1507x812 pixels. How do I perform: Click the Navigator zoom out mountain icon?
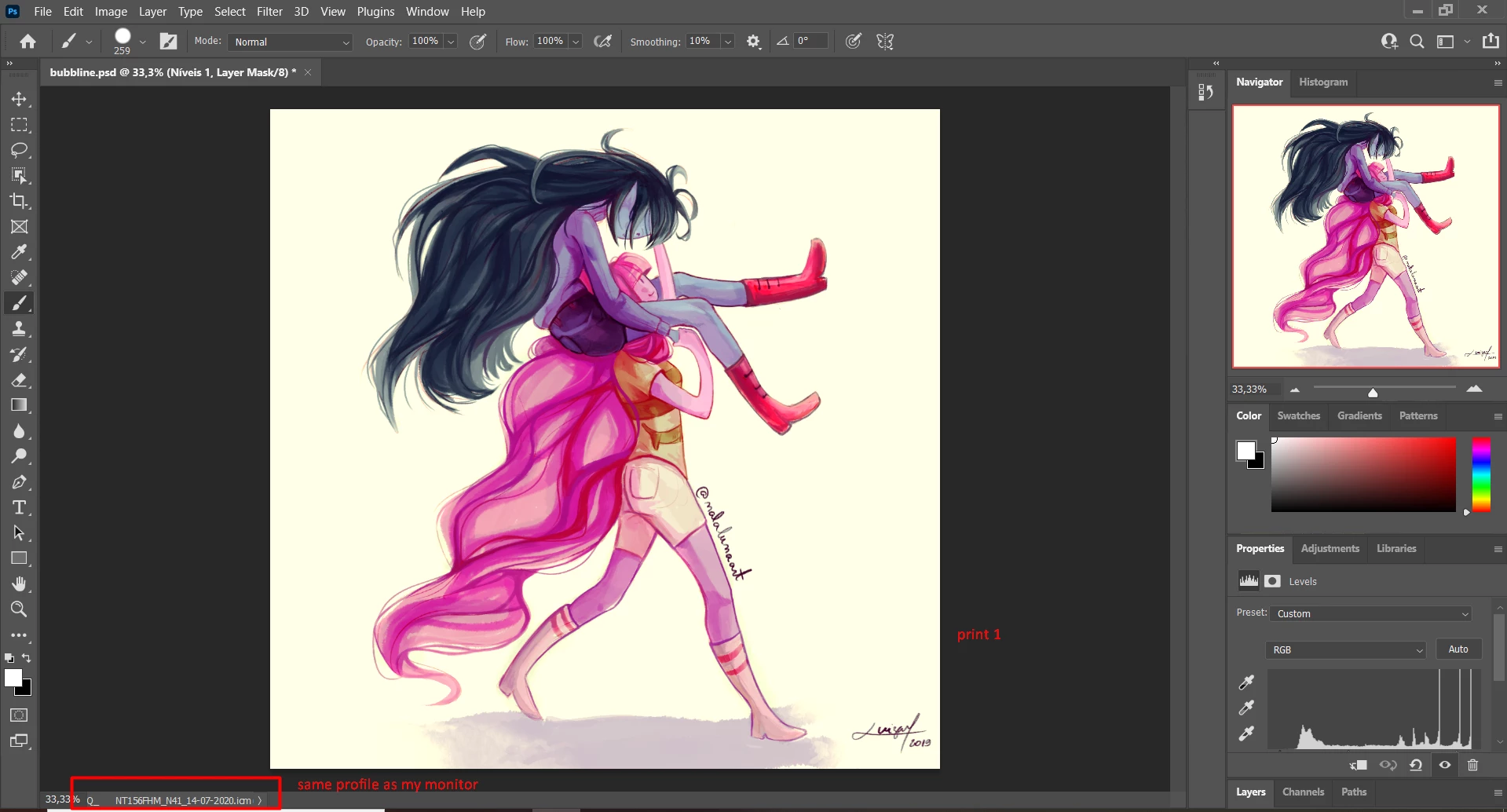[x=1295, y=390]
